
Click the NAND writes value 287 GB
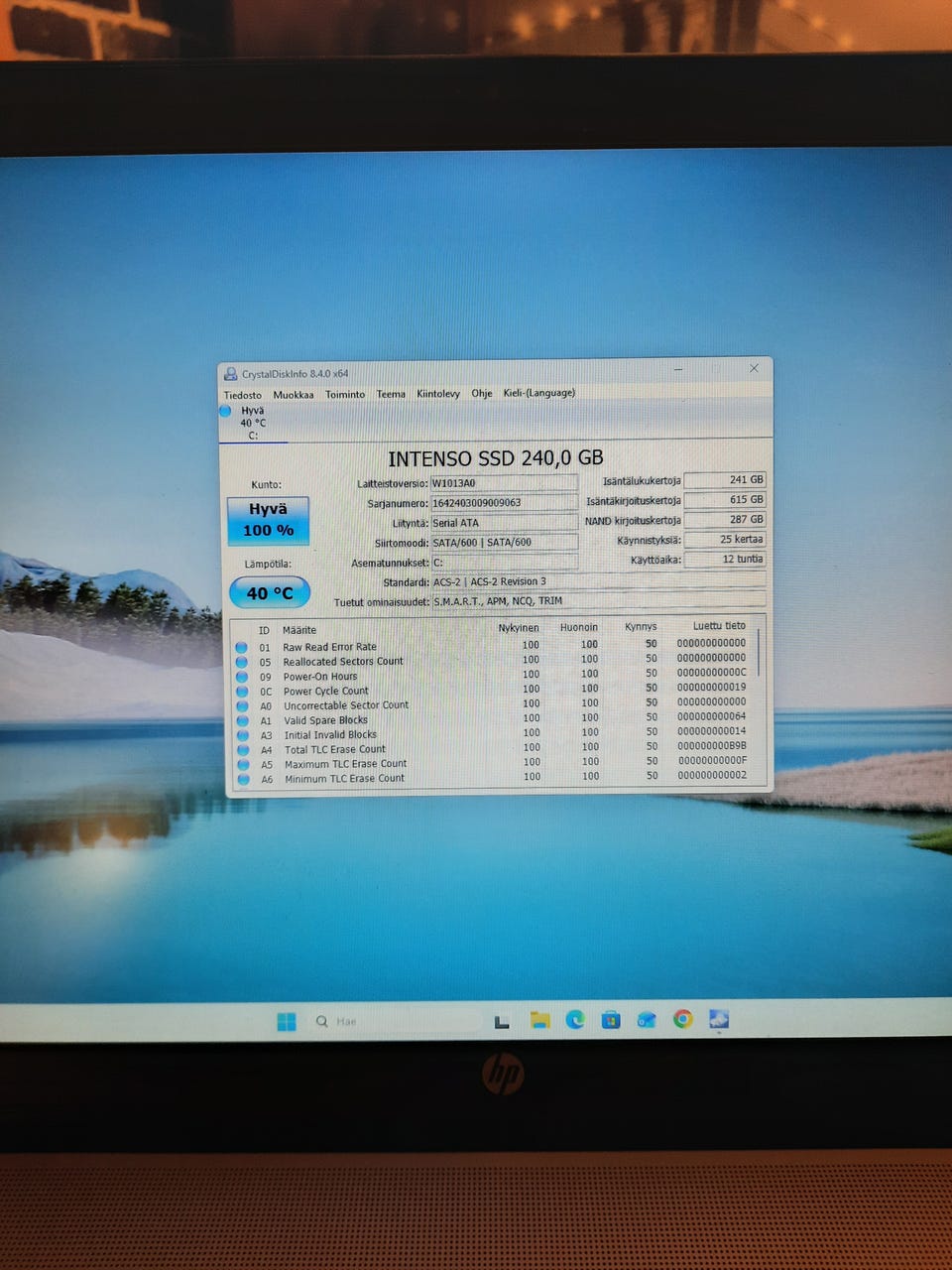click(x=725, y=520)
